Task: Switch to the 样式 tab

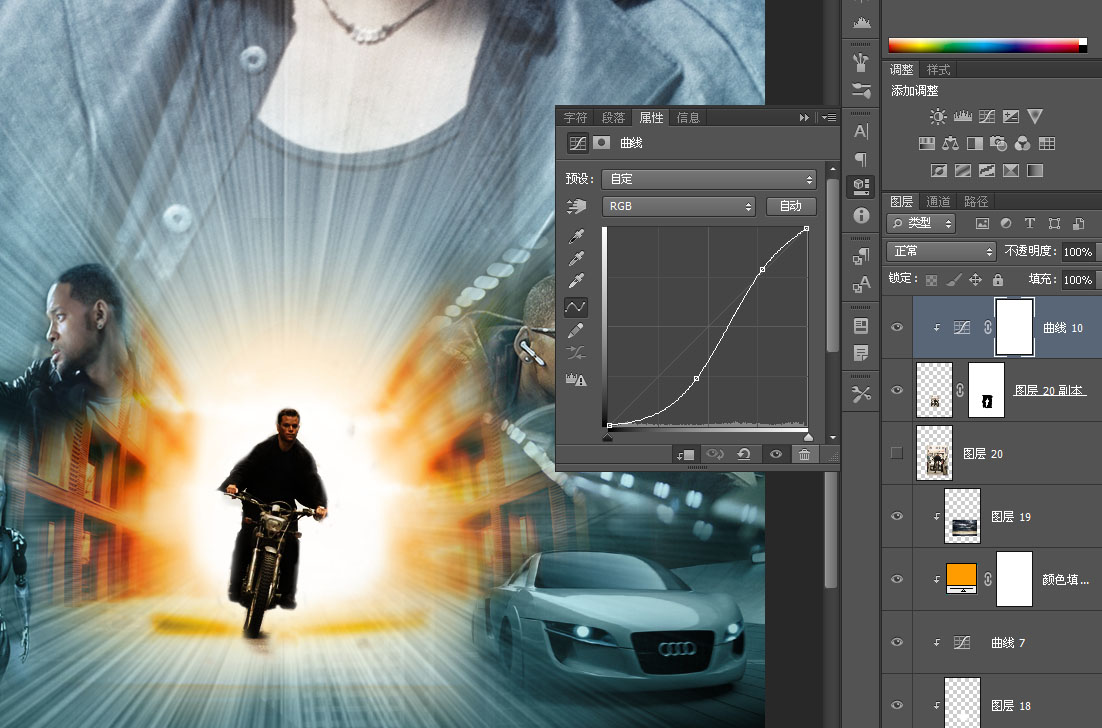Action: click(938, 70)
